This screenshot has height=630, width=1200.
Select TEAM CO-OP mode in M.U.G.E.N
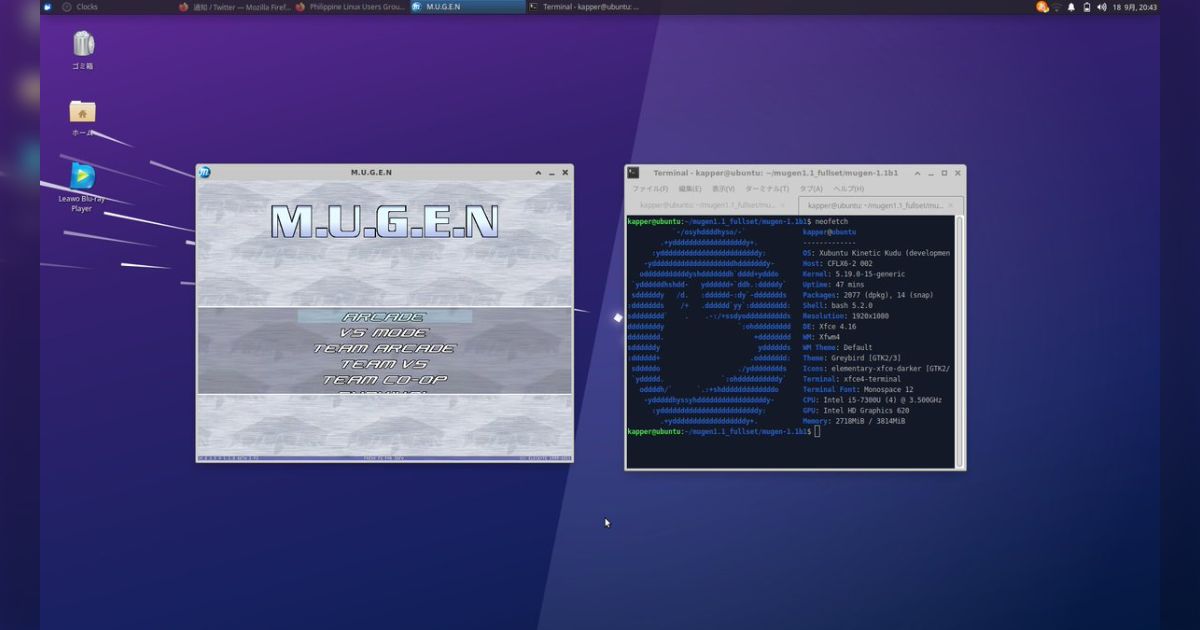[x=384, y=379]
